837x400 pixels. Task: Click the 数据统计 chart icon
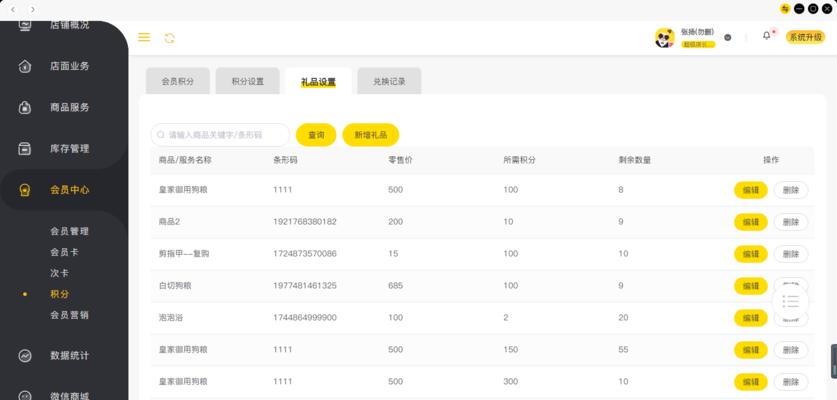25,356
